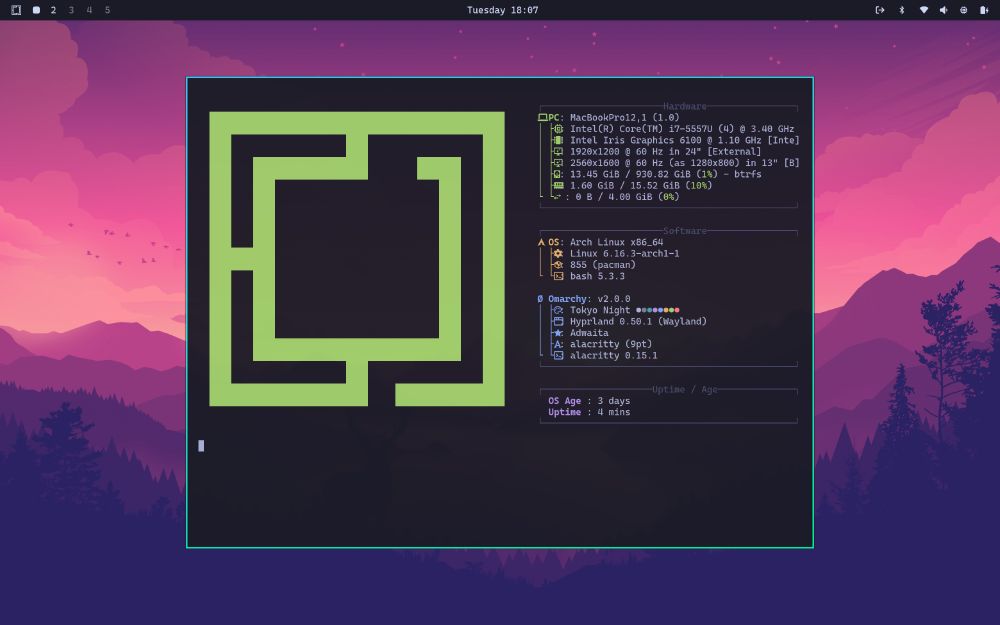Click the text '855 (pacman)'

coord(603,265)
